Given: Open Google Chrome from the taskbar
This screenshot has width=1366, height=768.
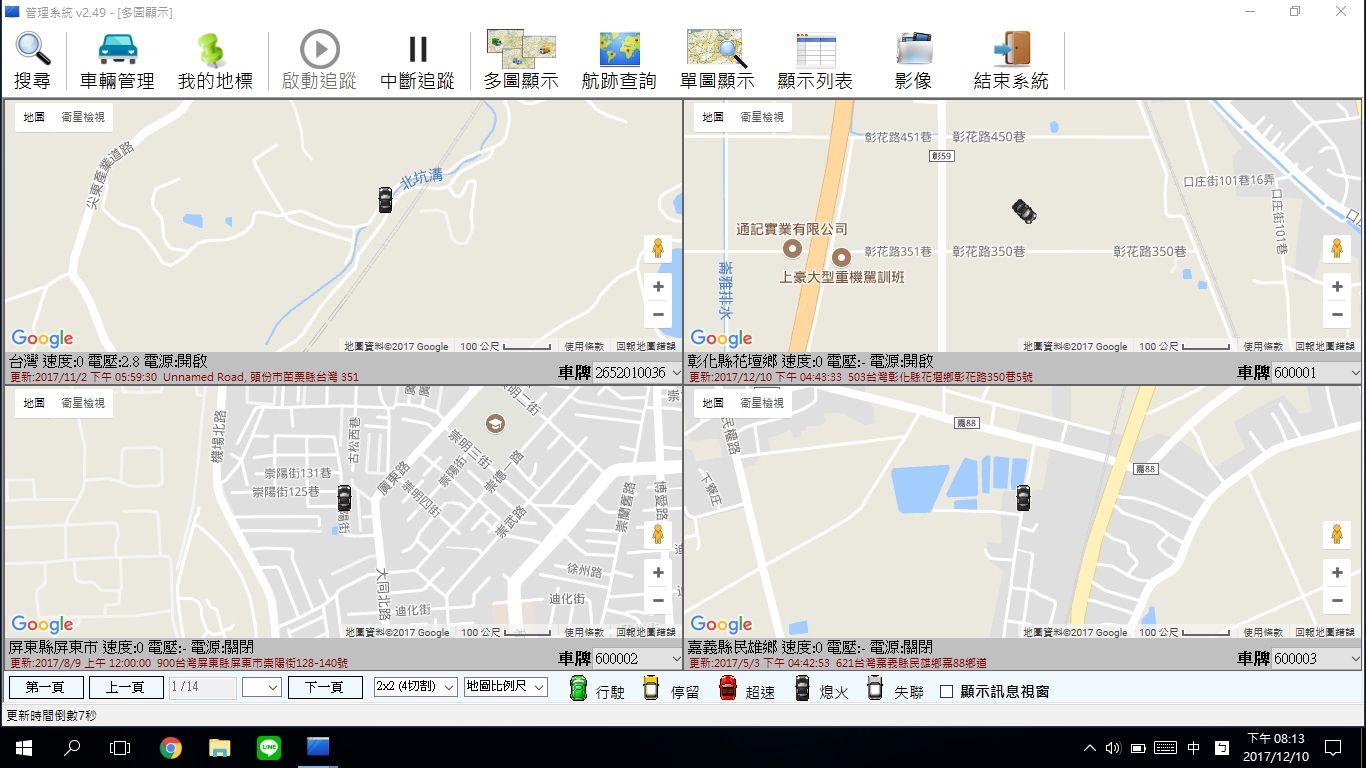Looking at the screenshot, I should click(x=171, y=747).
